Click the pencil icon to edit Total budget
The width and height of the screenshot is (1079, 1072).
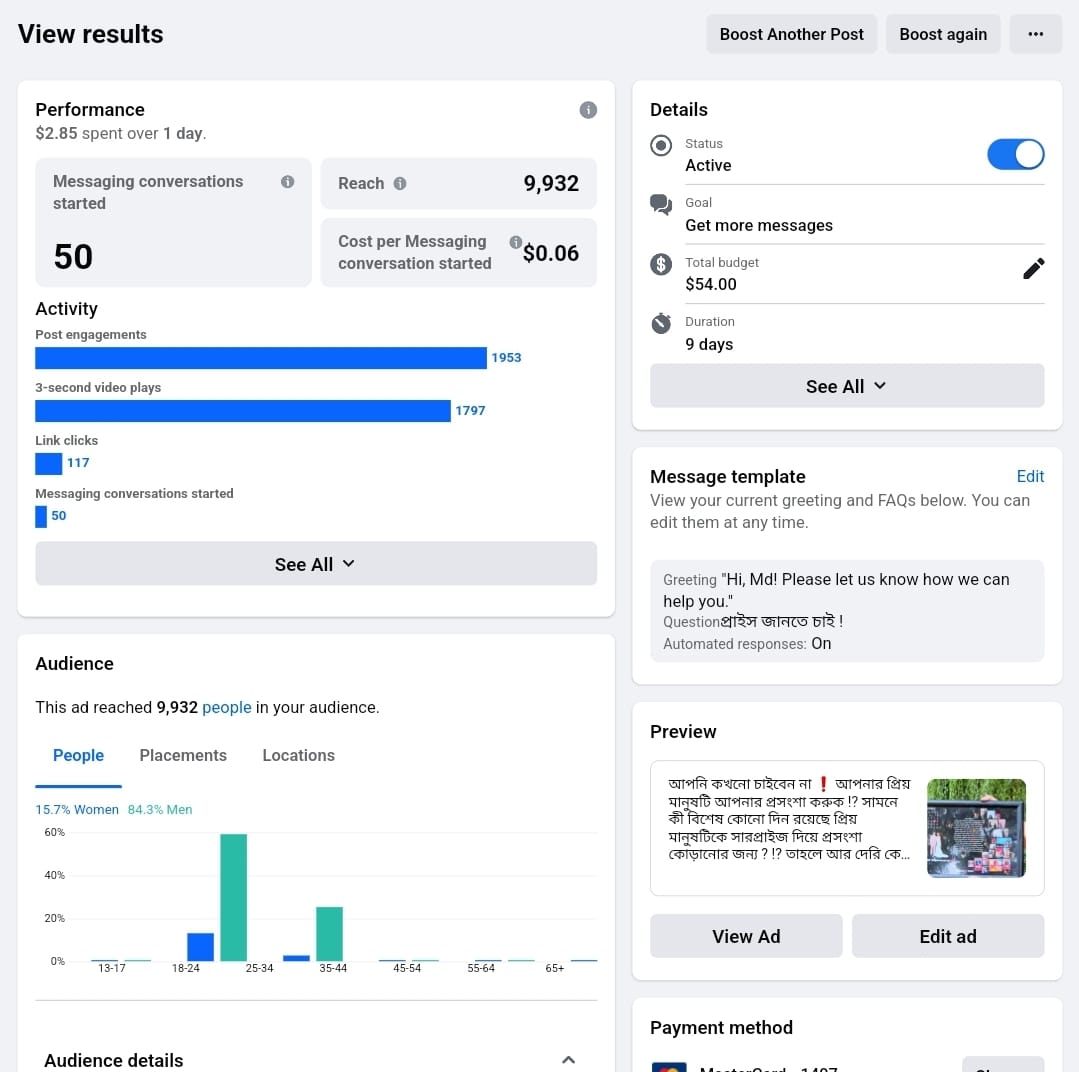click(1034, 268)
